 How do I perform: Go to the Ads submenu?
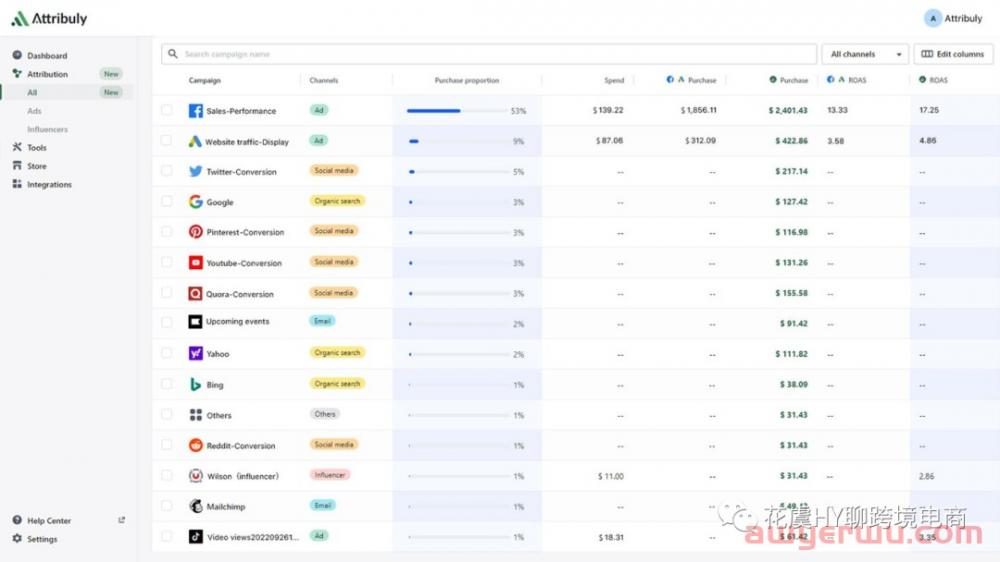click(34, 111)
